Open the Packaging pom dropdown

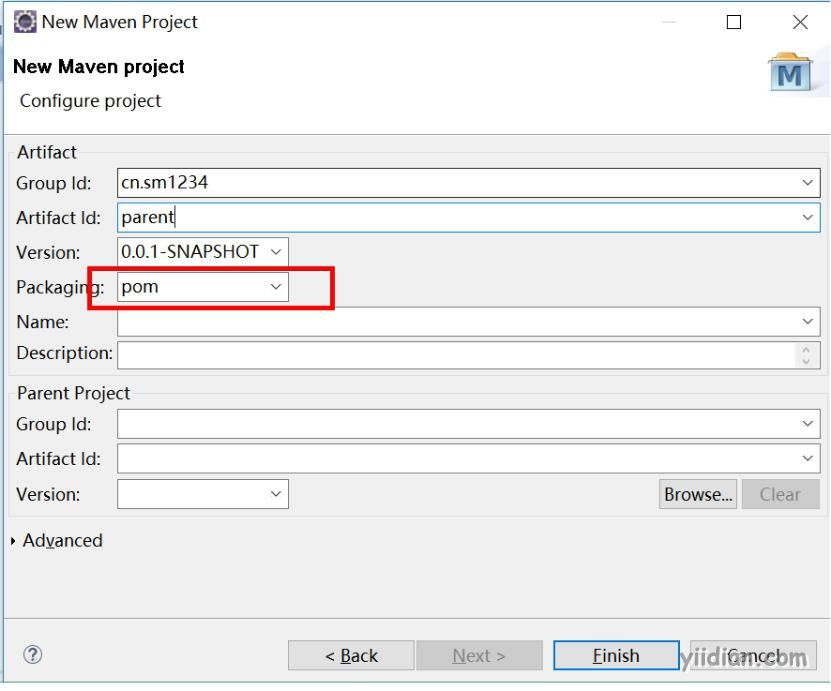(277, 287)
